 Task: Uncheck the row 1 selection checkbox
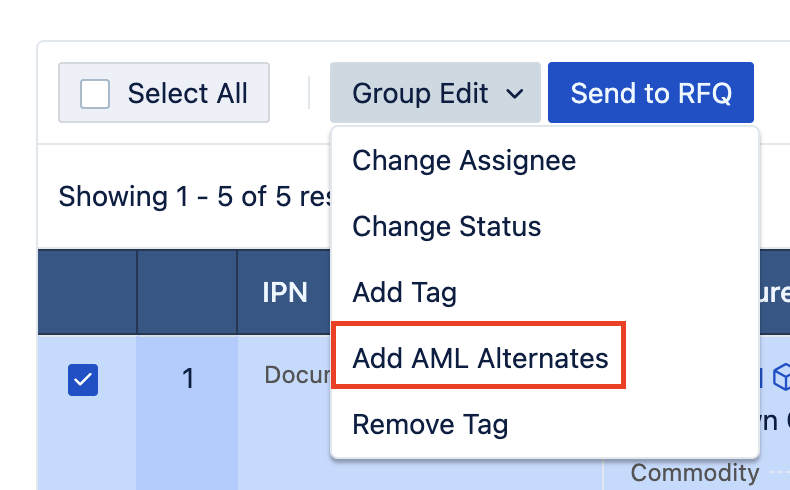pyautogui.click(x=83, y=380)
